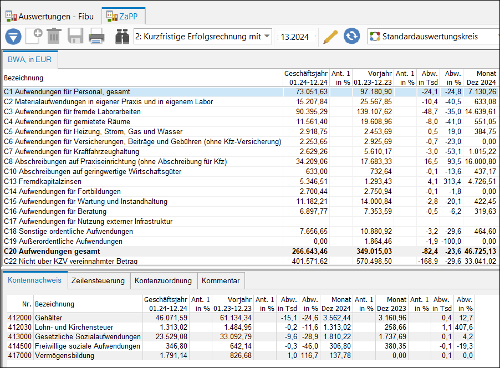Viewport: 500px width, 368px height.
Task: Click value 349.015,03 in Aufwendungen gesamt row
Action: (x=374, y=251)
